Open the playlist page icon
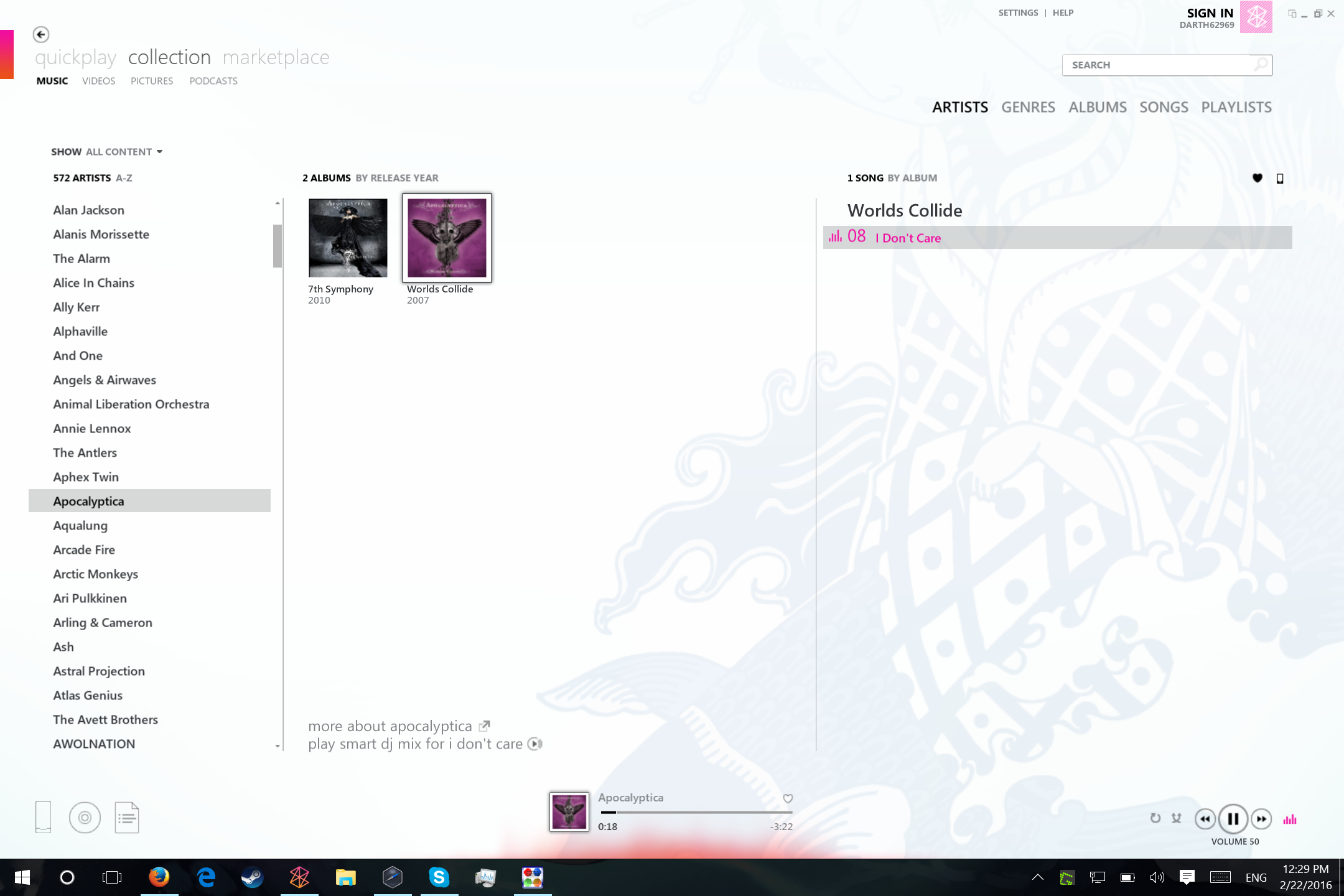The width and height of the screenshot is (1344, 896). coord(127,818)
